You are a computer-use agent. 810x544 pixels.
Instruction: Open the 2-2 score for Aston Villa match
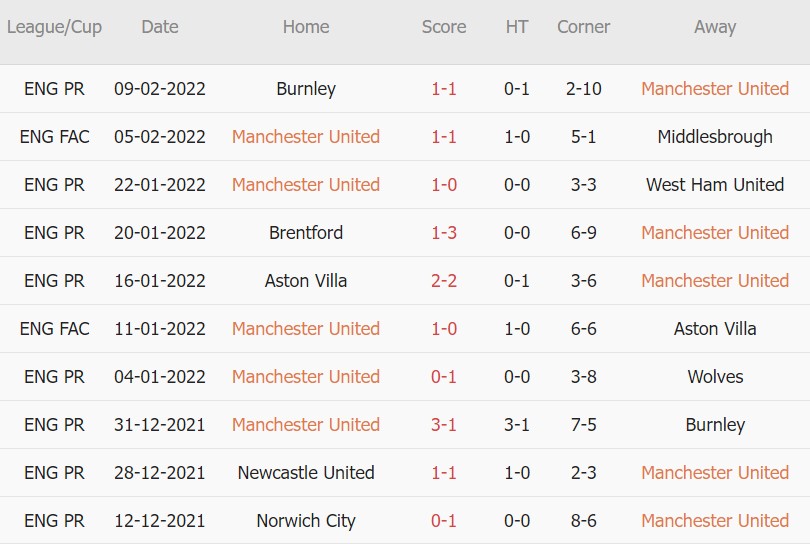pyautogui.click(x=444, y=281)
